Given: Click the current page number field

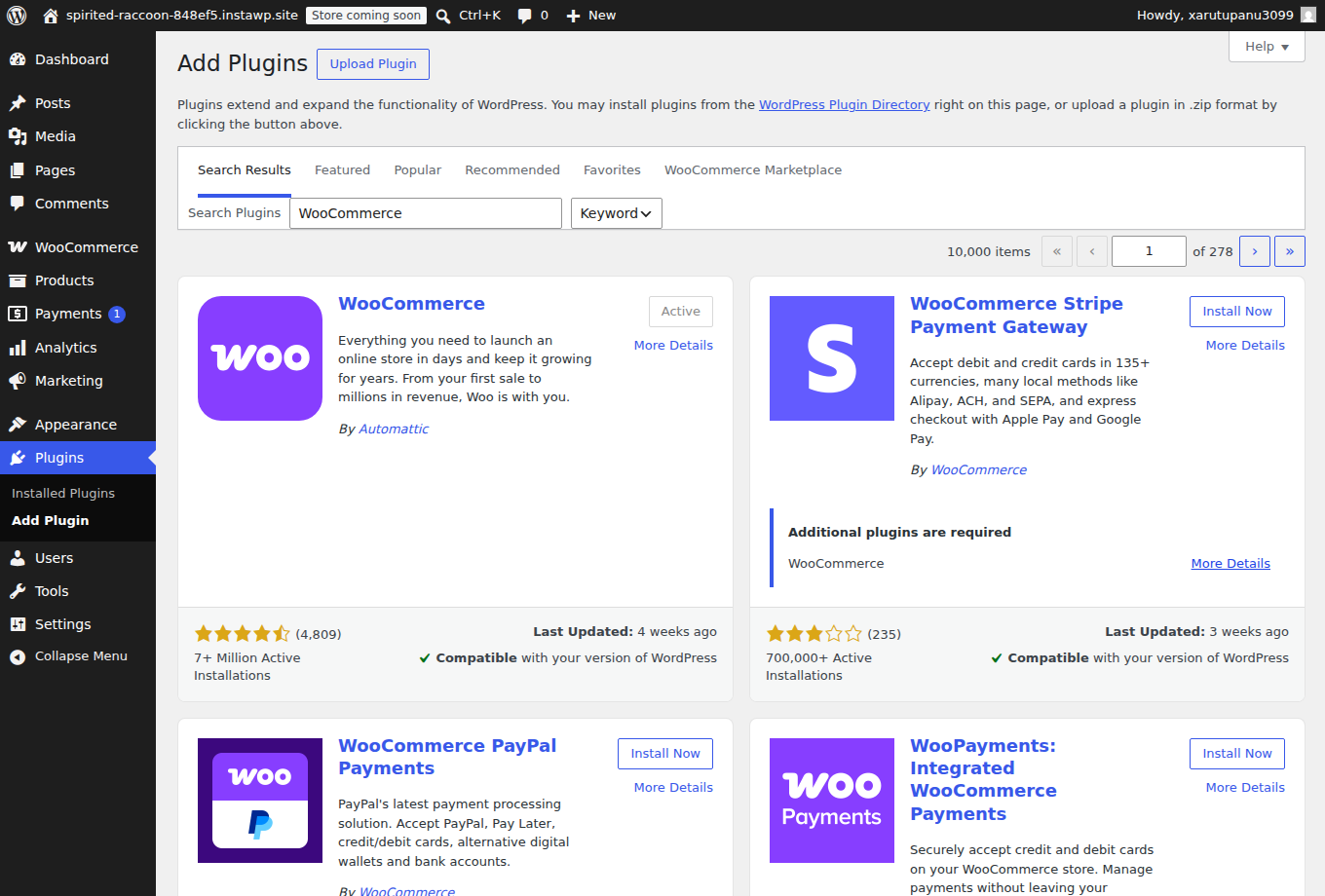Looking at the screenshot, I should click(1149, 251).
